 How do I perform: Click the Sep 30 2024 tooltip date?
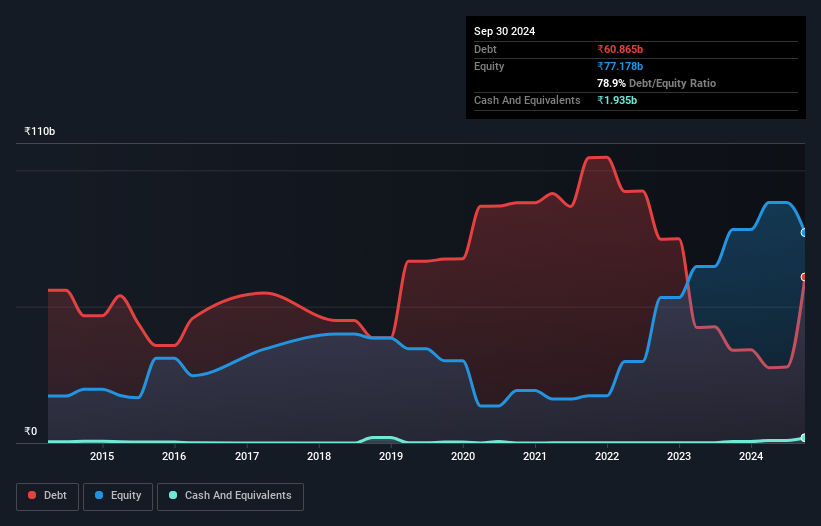(504, 31)
